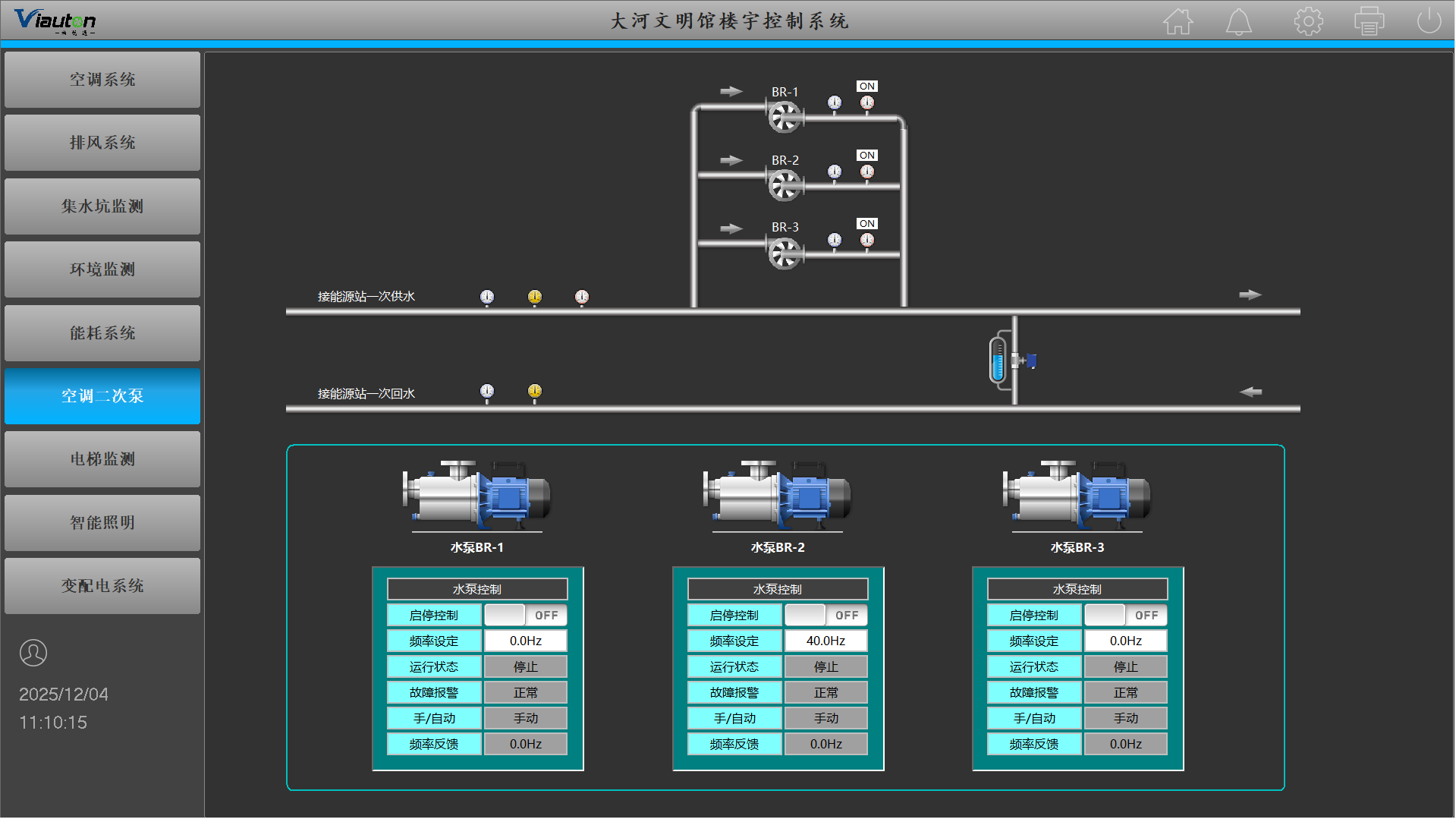The height and width of the screenshot is (819, 1456).
Task: Click 故障报警 value 正常 for 水泵BR-3
Action: point(1126,693)
